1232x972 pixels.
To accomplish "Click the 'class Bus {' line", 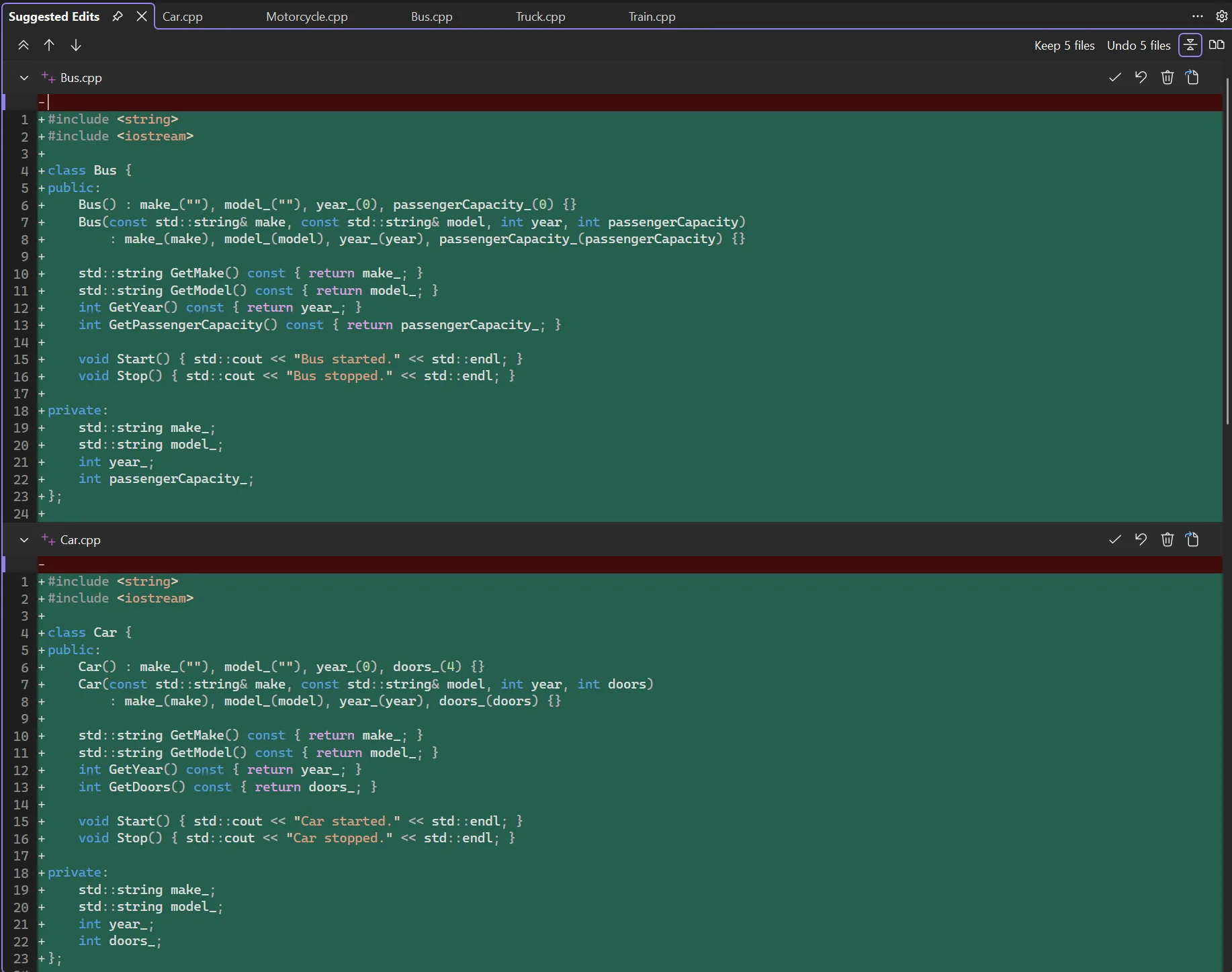I will click(90, 171).
